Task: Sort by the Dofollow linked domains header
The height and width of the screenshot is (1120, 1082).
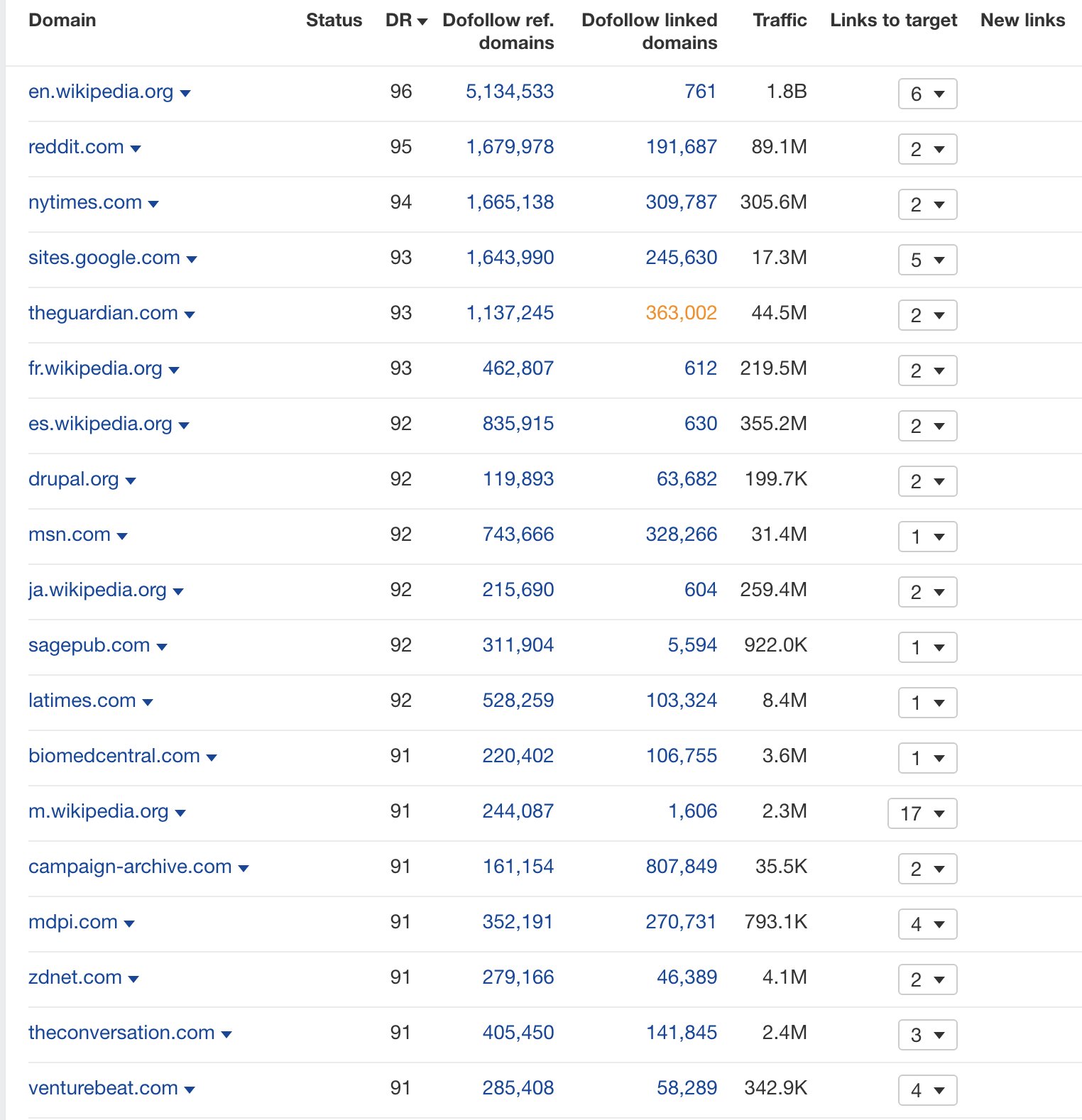Action: coord(649,31)
